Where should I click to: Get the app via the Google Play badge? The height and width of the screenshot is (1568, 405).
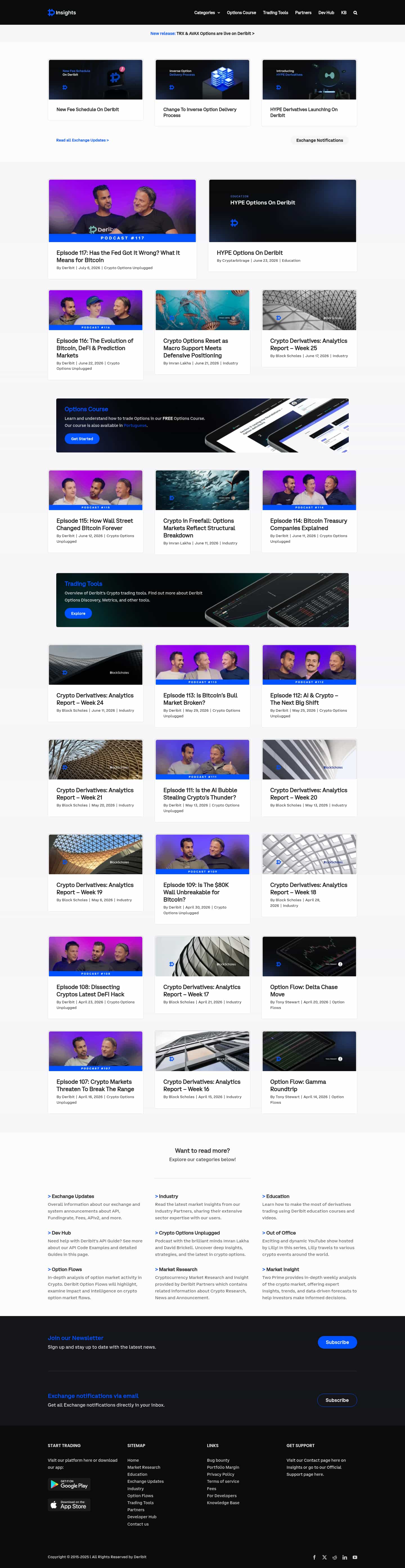pyautogui.click(x=69, y=1484)
